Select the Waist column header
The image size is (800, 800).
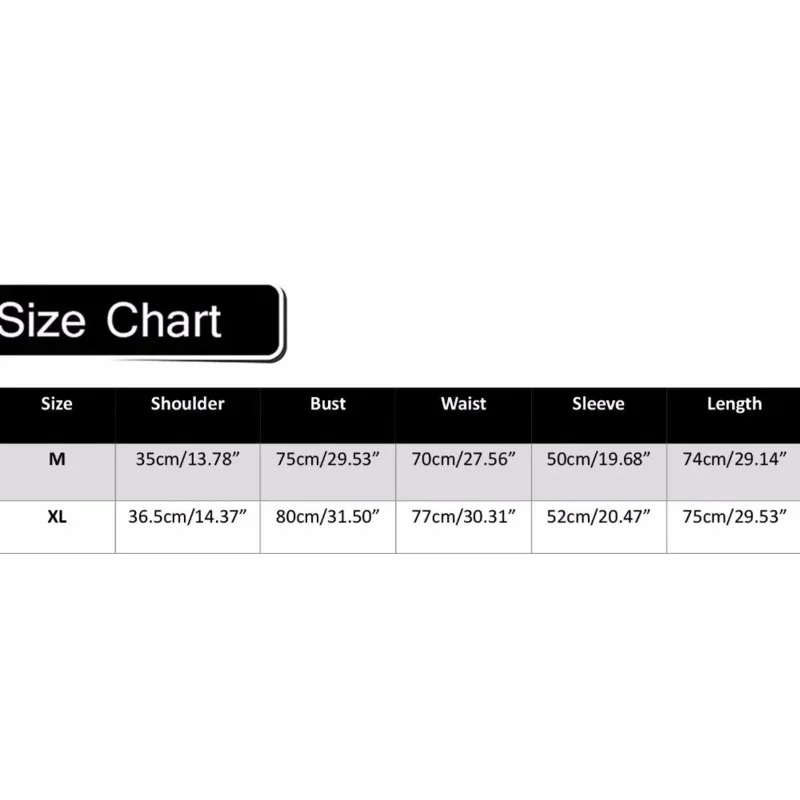[464, 404]
